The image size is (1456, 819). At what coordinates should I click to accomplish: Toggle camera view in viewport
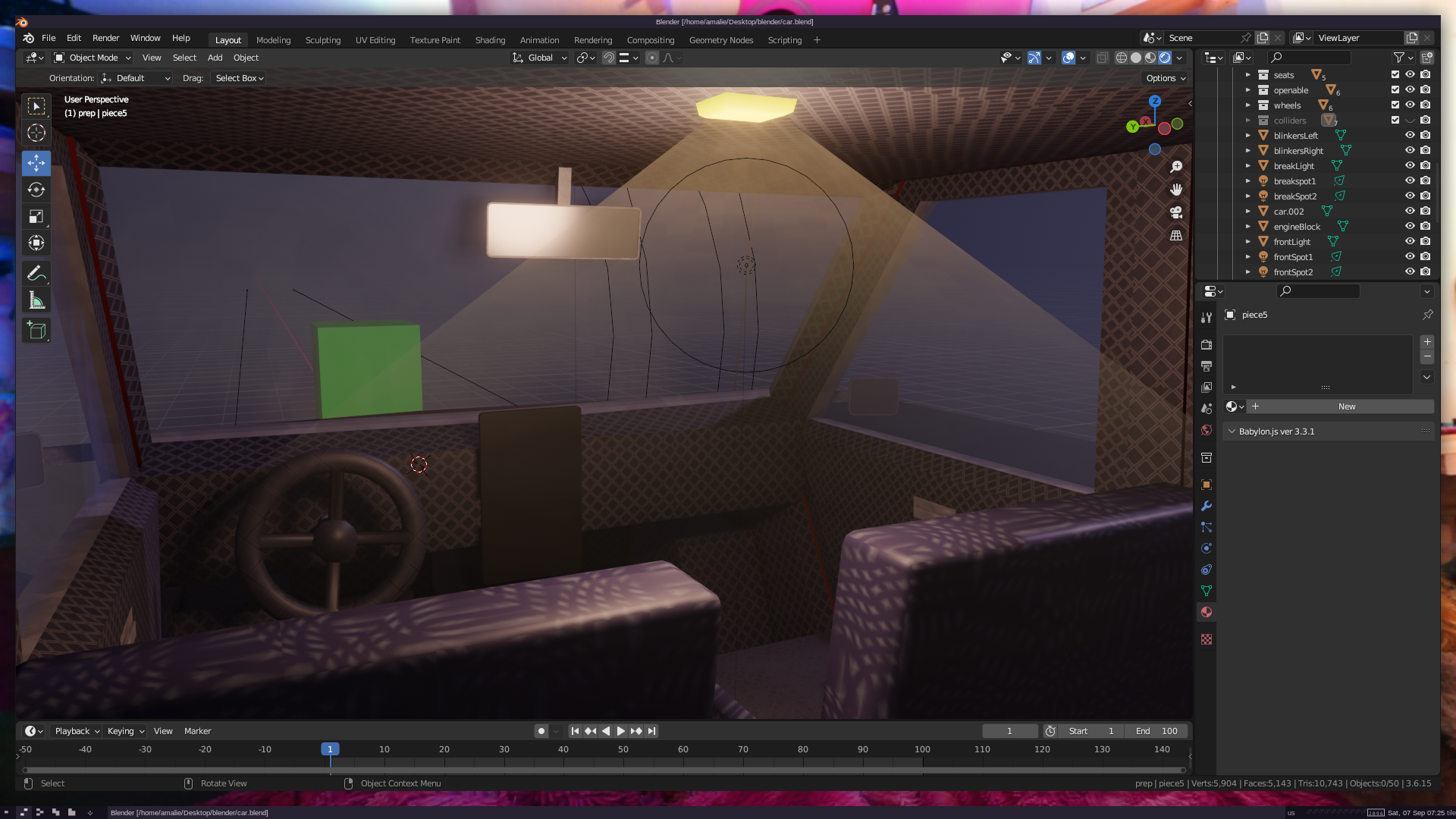tap(1176, 212)
